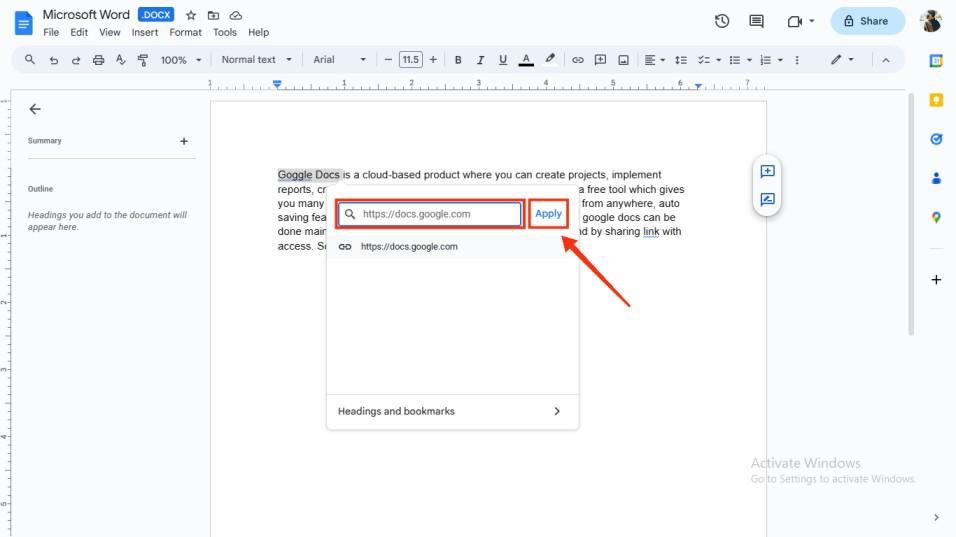
Task: Activate the paint format tool
Action: pyautogui.click(x=143, y=60)
